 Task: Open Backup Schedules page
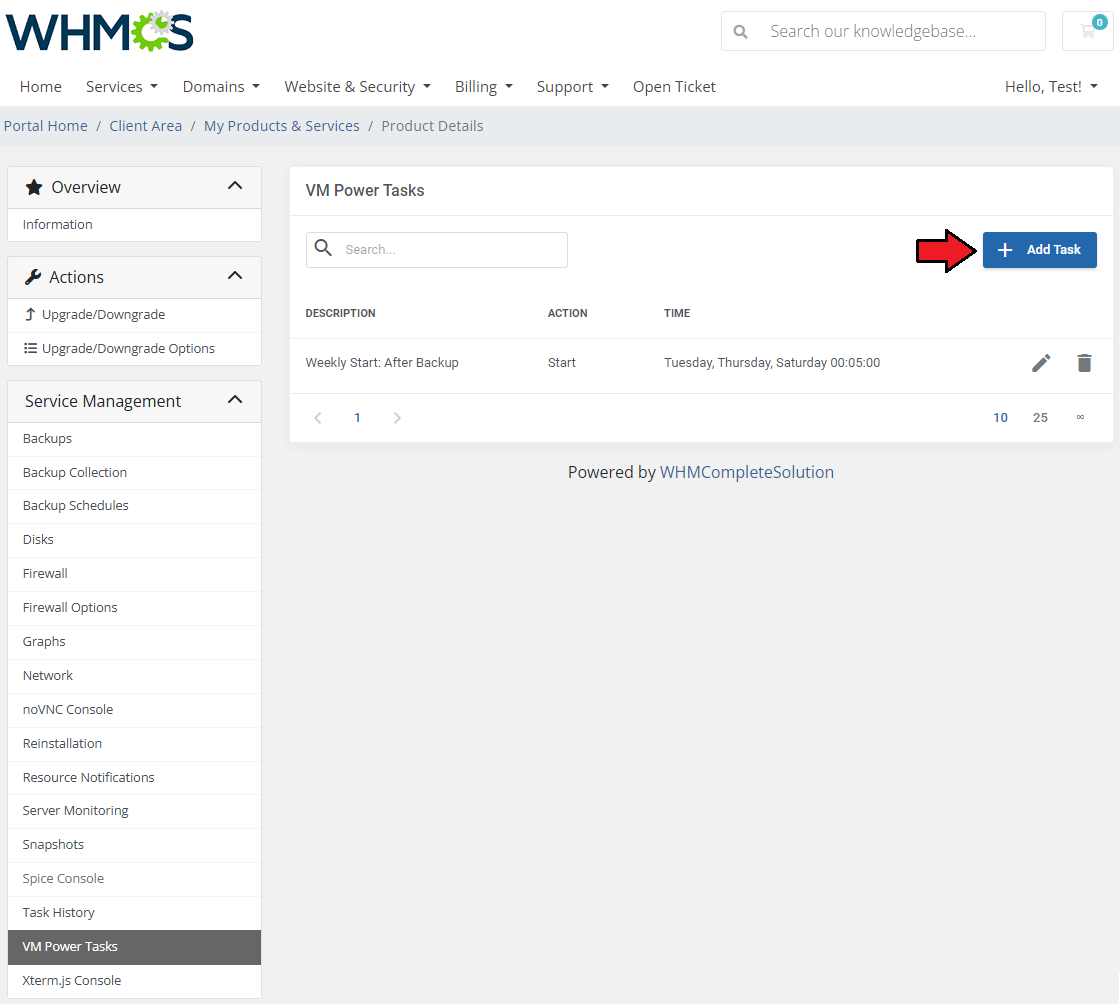point(134,506)
